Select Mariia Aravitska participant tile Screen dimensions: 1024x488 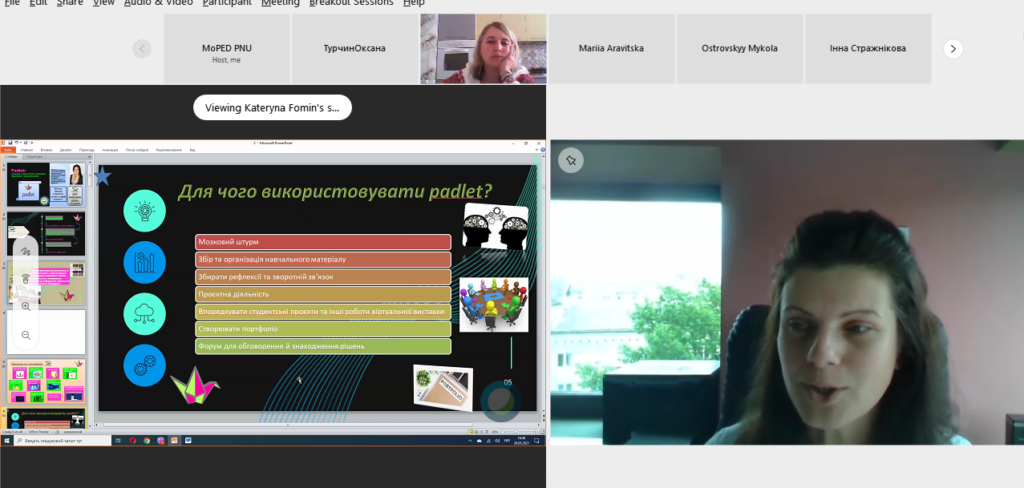click(x=611, y=48)
